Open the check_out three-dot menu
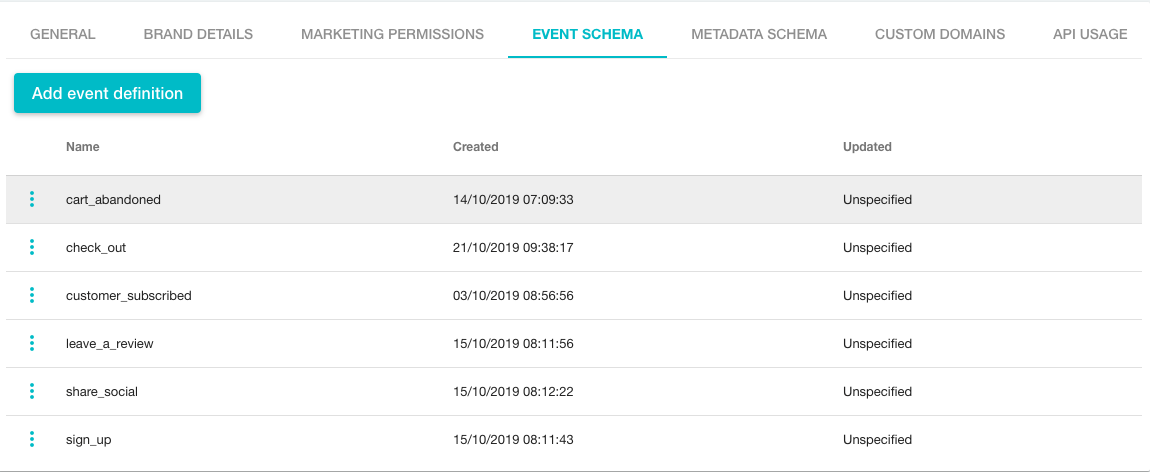 click(32, 247)
